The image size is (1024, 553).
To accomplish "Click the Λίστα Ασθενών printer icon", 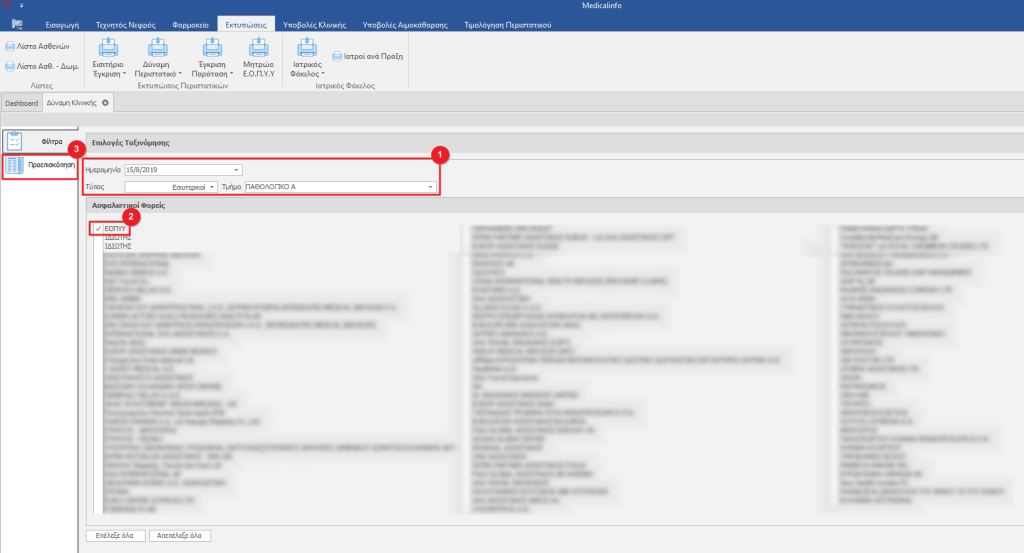I will click(x=9, y=46).
